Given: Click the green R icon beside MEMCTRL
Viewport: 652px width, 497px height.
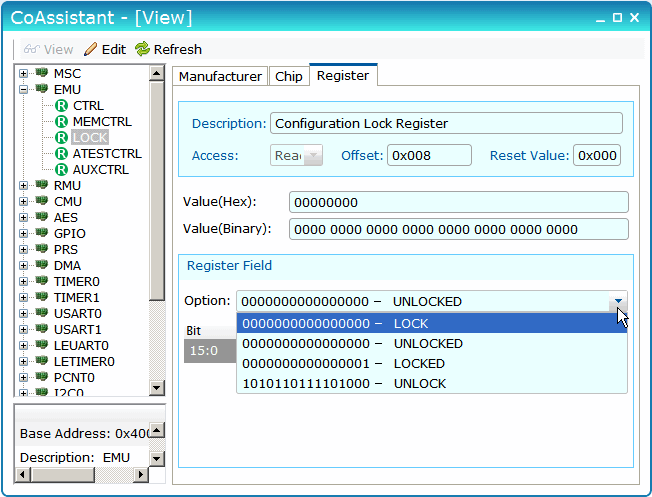Looking at the screenshot, I should 61,121.
